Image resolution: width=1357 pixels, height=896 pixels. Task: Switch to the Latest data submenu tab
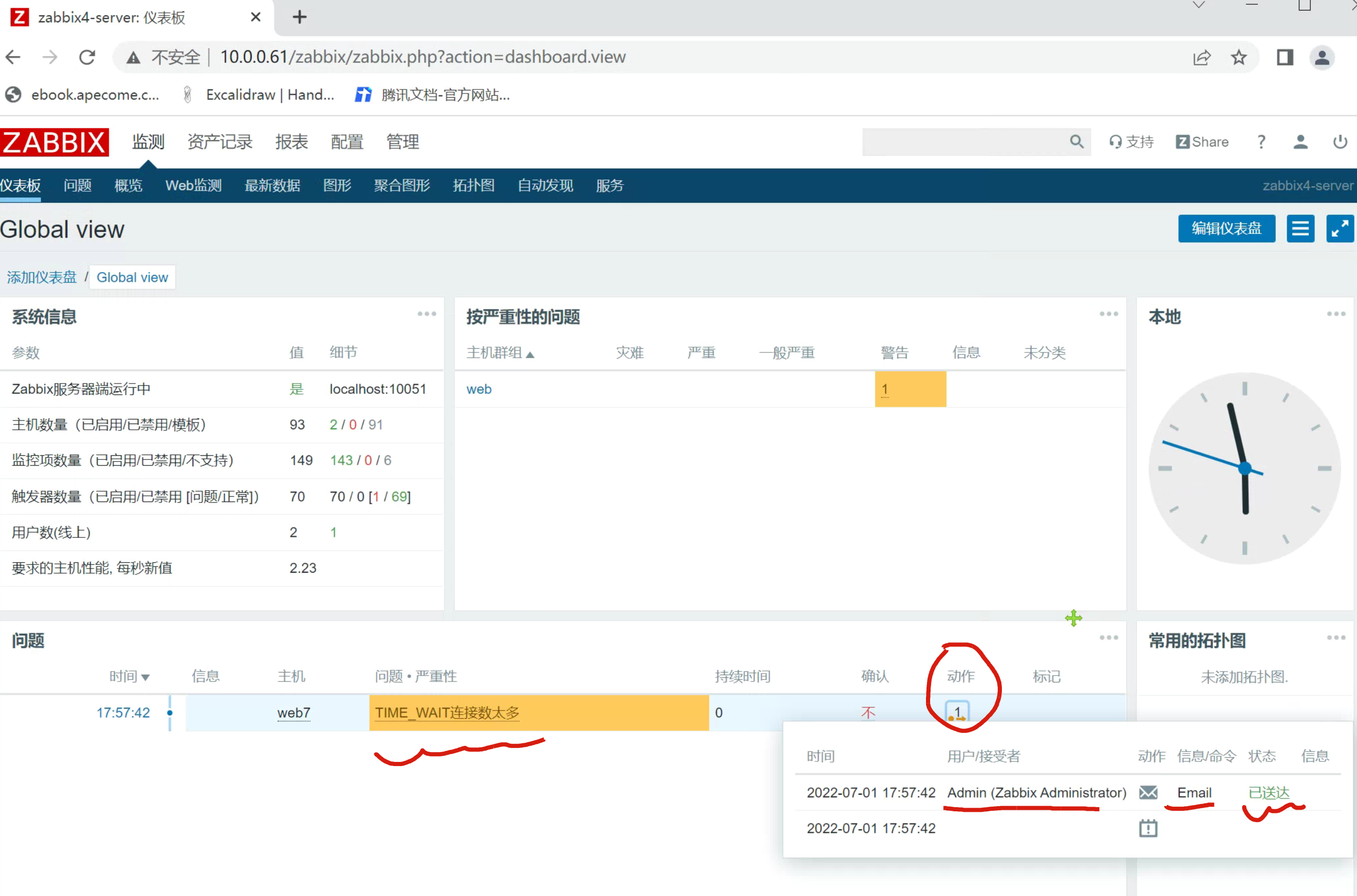(272, 185)
